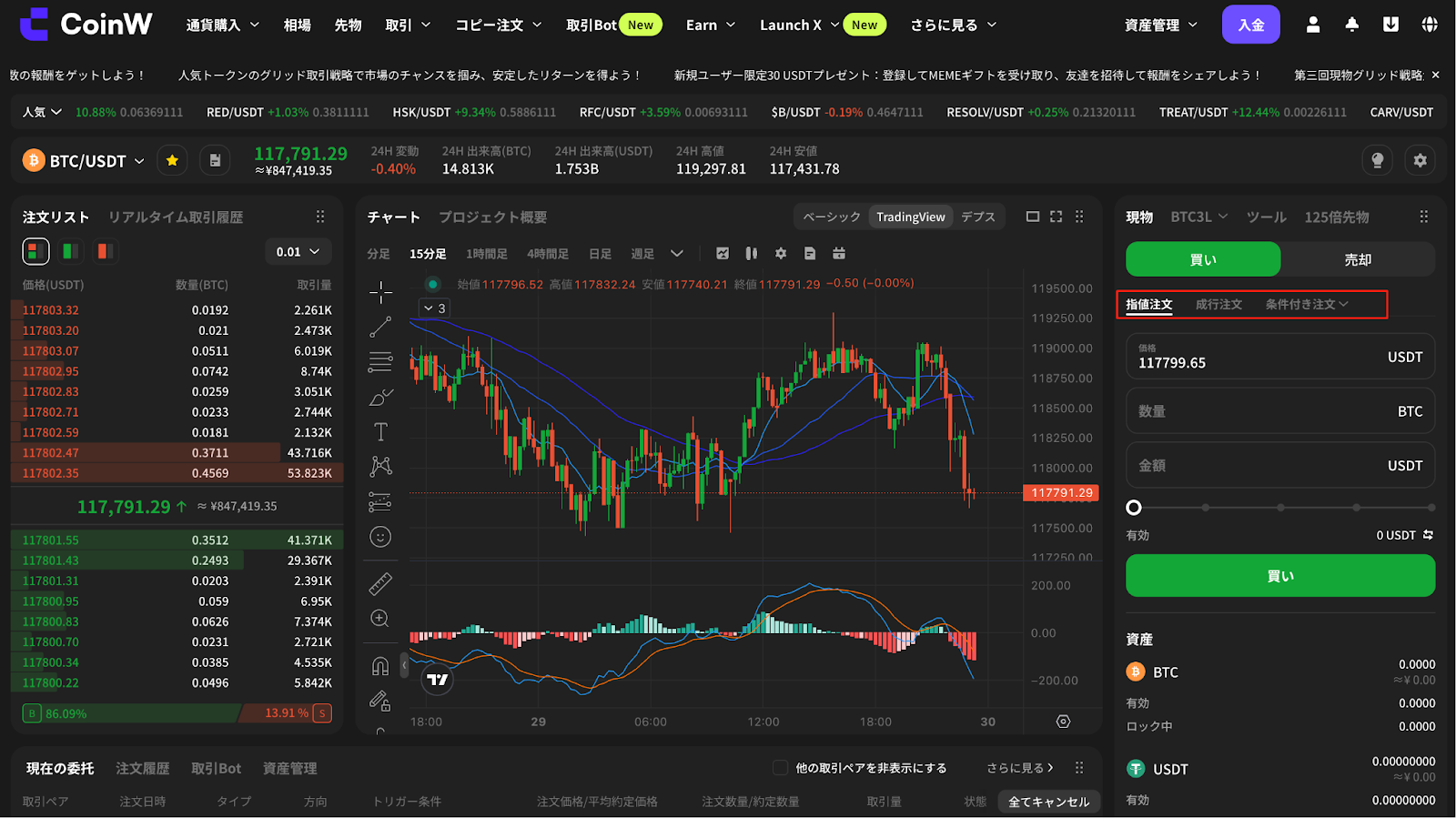The height and width of the screenshot is (818, 1456).
Task: Hide other trading pairs checkbox
Action: [x=780, y=768]
